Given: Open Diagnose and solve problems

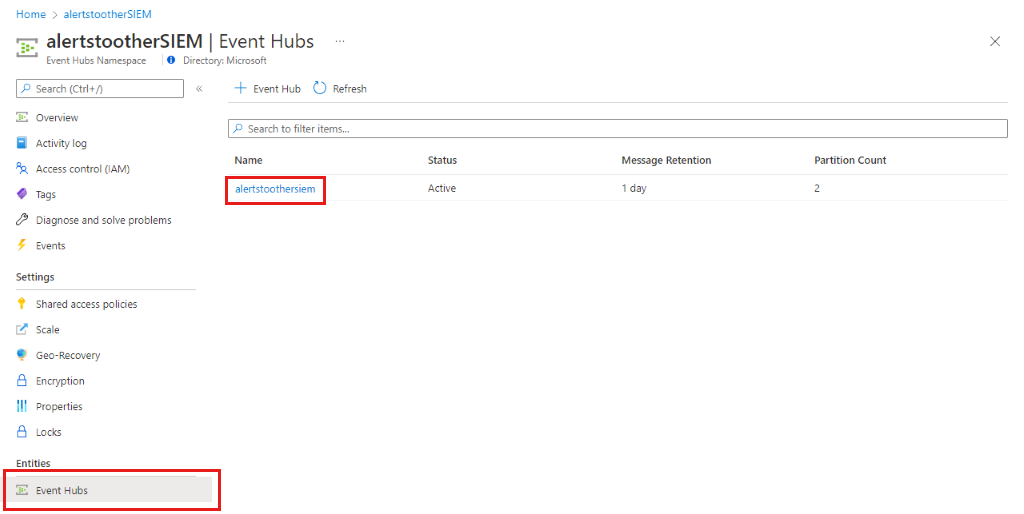Looking at the screenshot, I should tap(106, 219).
